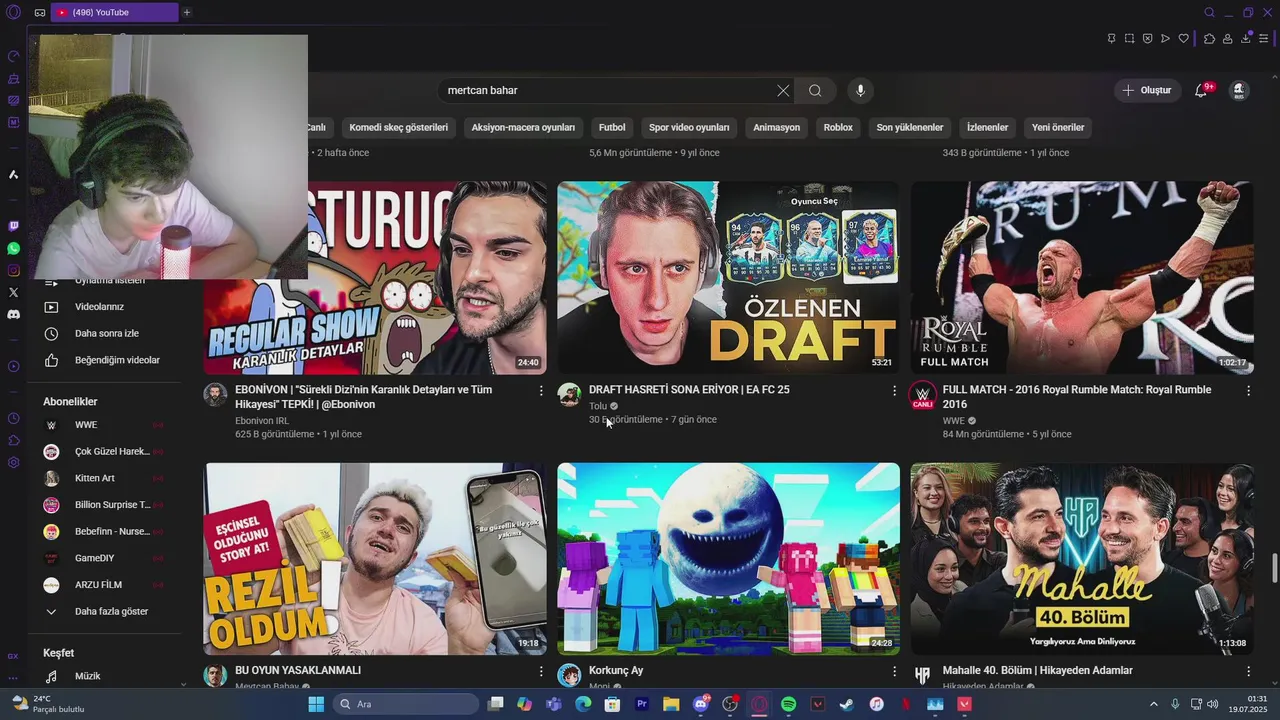Image resolution: width=1280 pixels, height=720 pixels.
Task: Open the sidebar history clock icon
Action: 13,418
